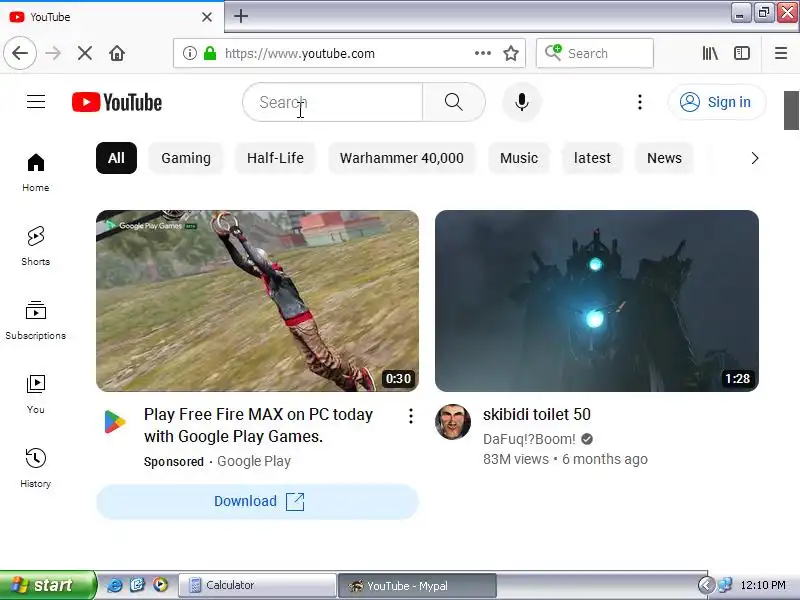Viewport: 800px width, 600px height.
Task: Select the Gaming category chip
Action: click(x=186, y=158)
